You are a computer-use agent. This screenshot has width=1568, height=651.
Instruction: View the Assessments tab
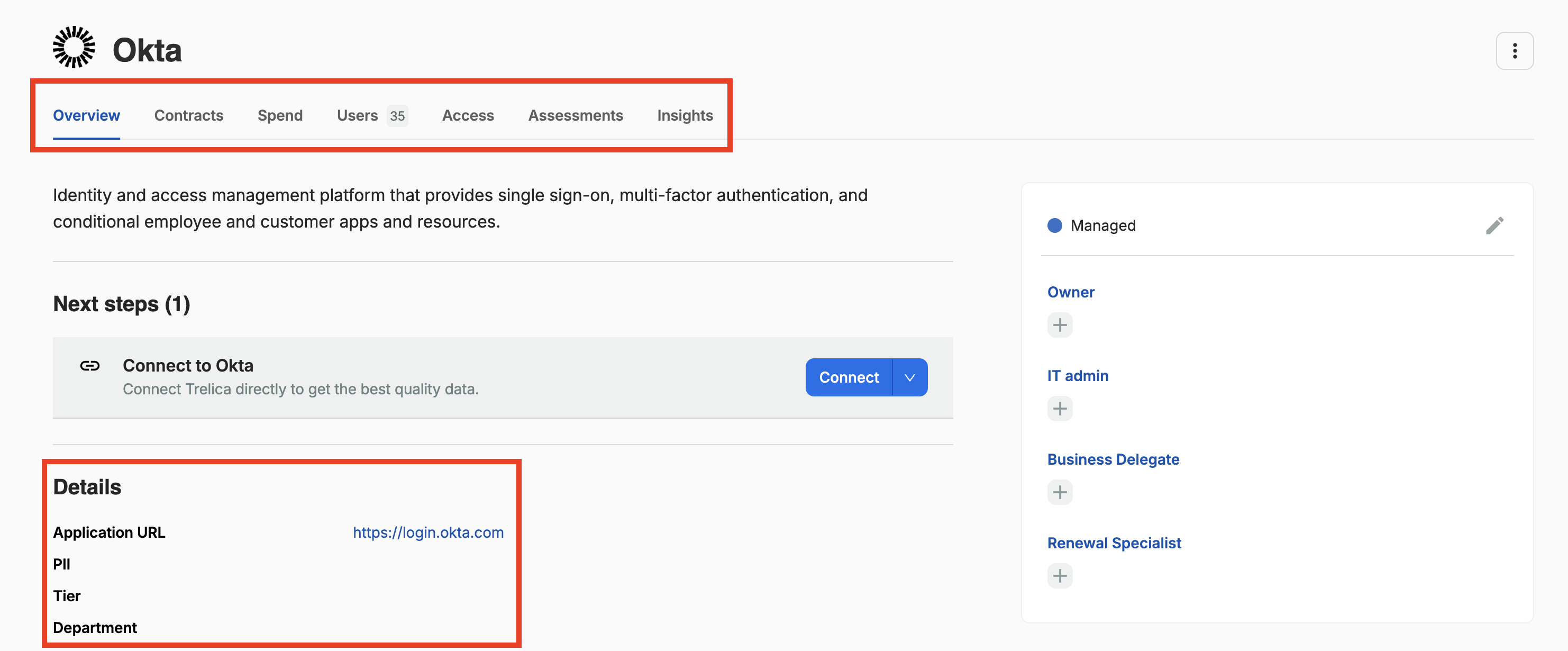tap(575, 115)
